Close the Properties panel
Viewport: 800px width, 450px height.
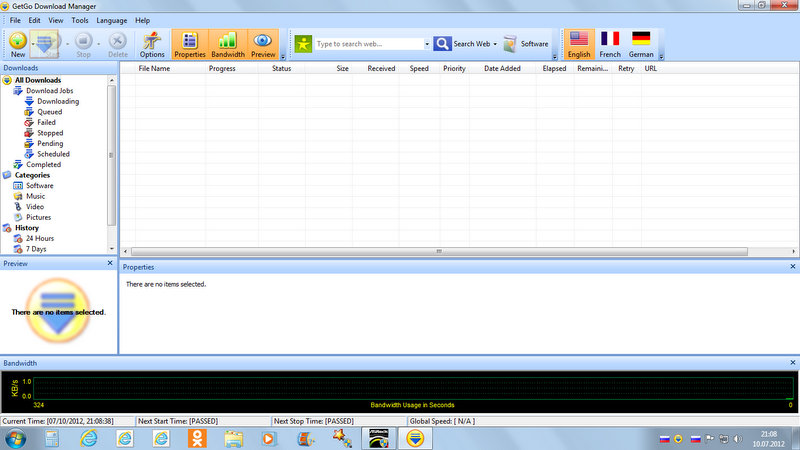pyautogui.click(x=792, y=266)
